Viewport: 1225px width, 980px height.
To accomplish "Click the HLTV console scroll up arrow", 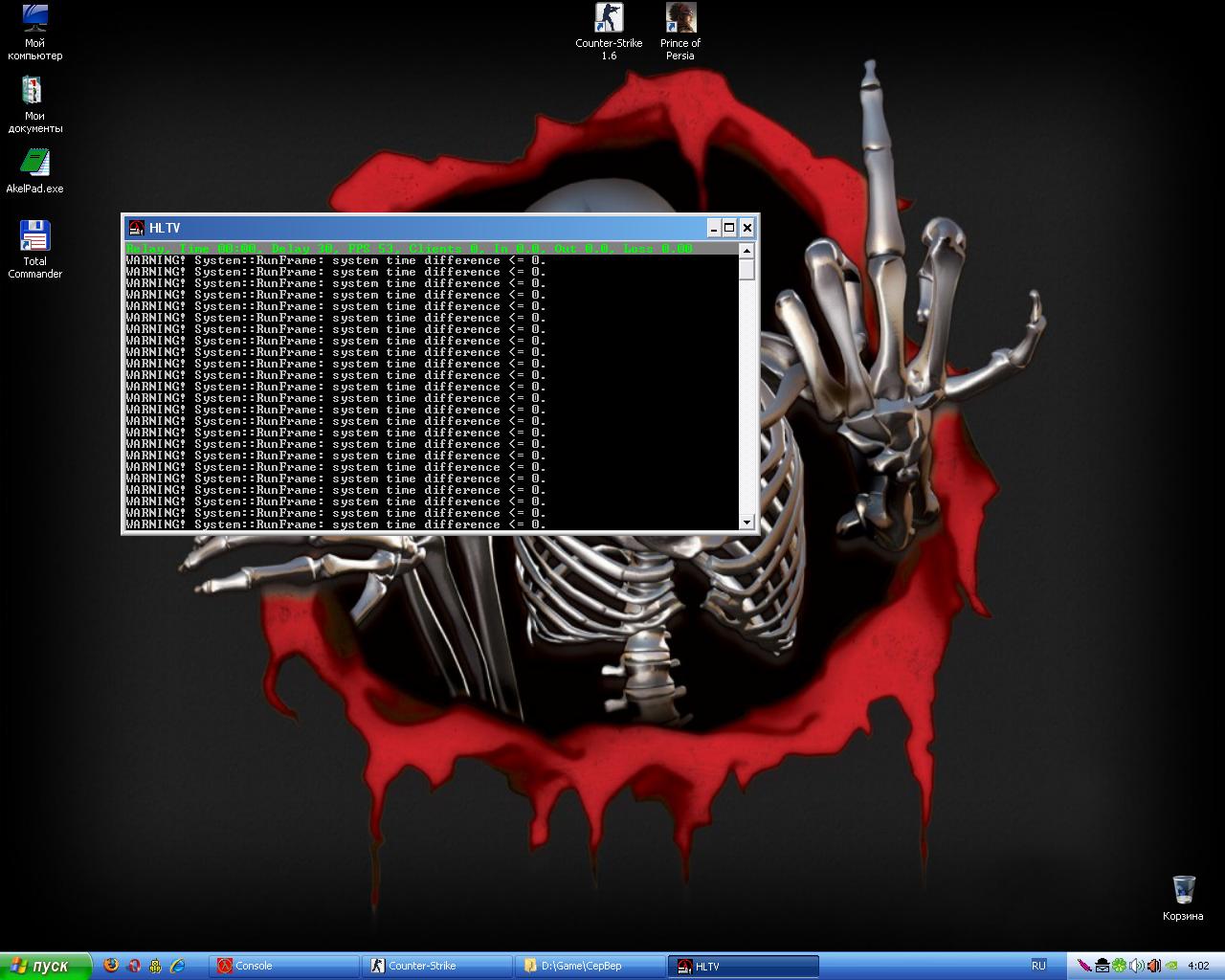I will click(746, 251).
